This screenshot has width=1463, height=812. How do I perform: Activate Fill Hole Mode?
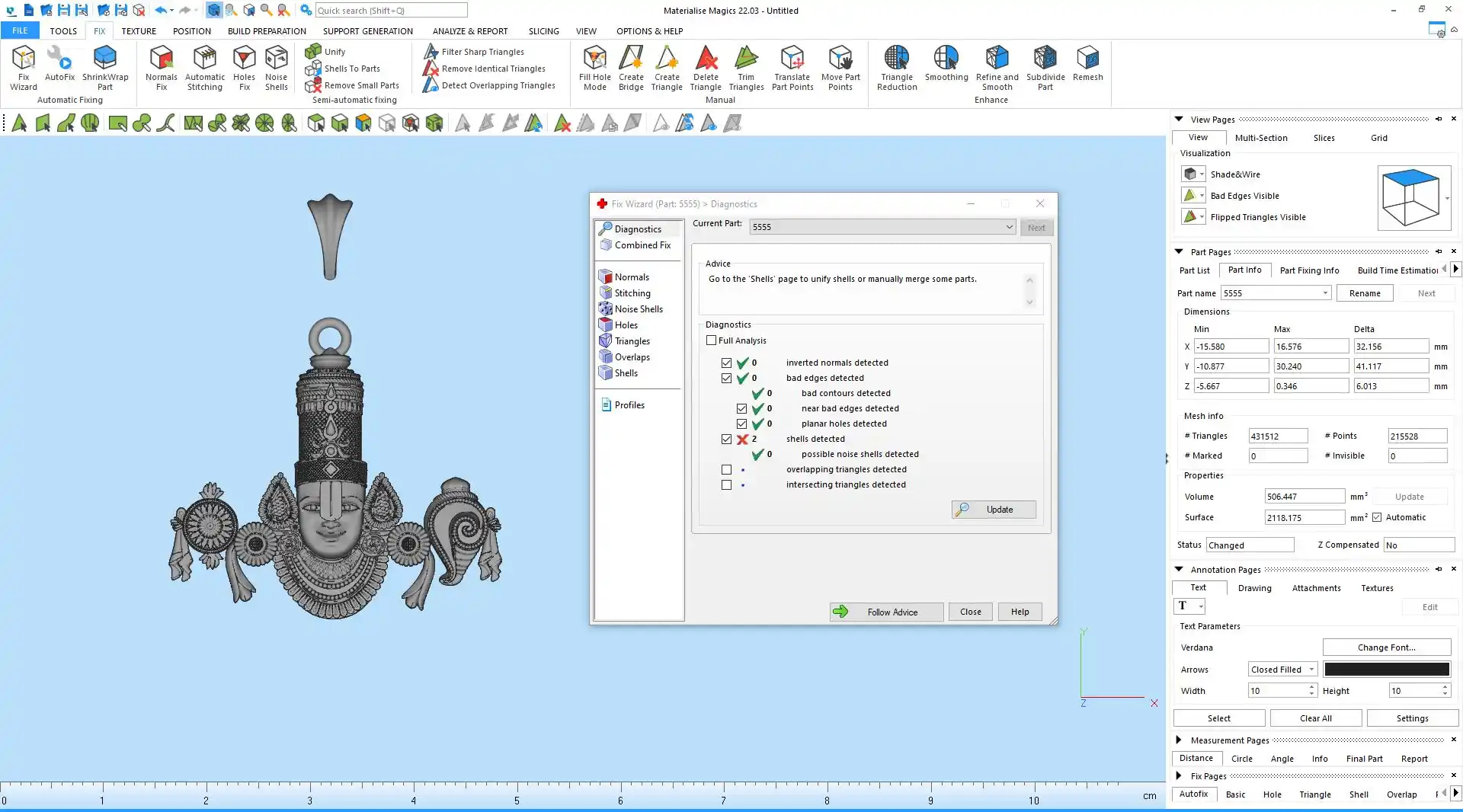click(594, 67)
